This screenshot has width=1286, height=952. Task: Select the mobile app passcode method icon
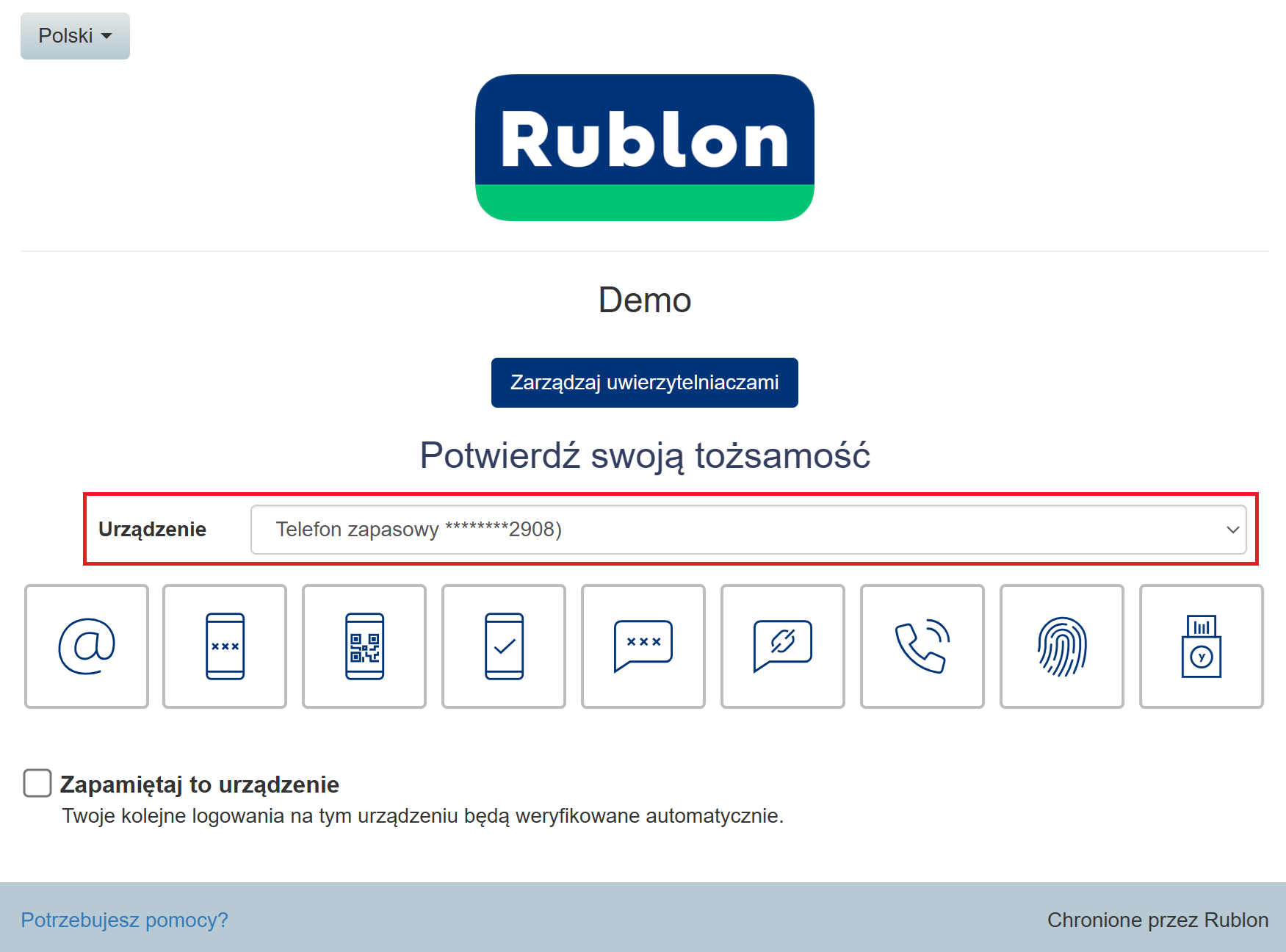tap(225, 646)
